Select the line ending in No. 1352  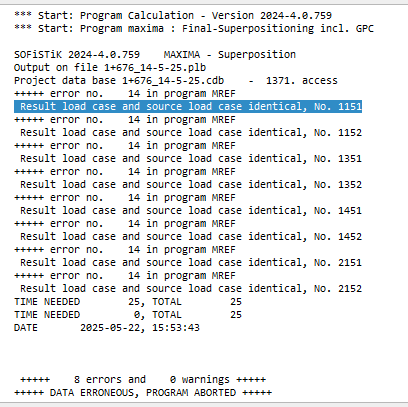coord(191,184)
